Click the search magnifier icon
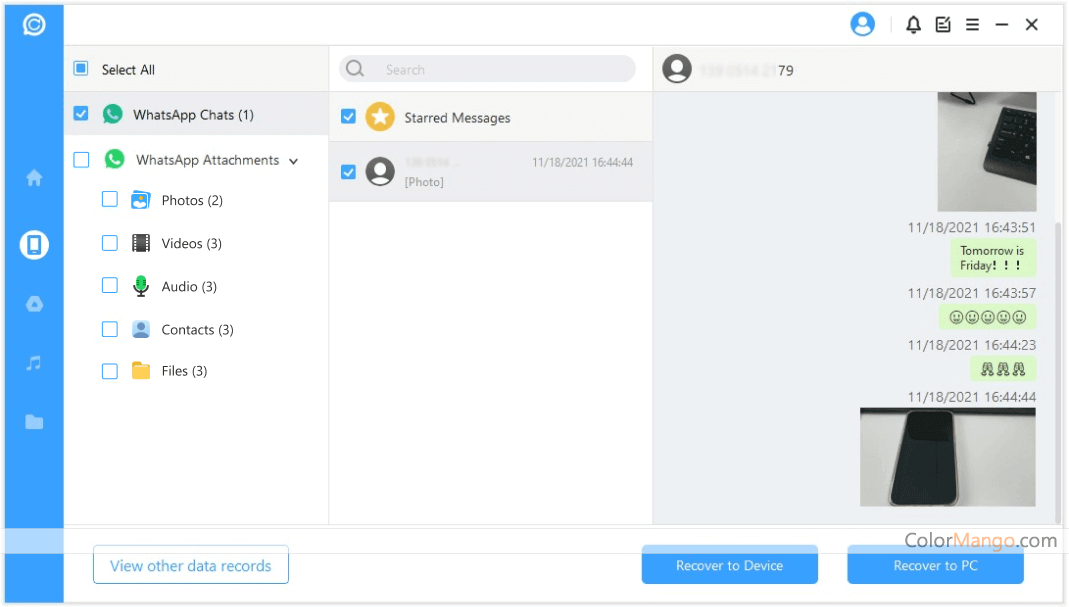Image resolution: width=1069 pixels, height=607 pixels. point(355,69)
